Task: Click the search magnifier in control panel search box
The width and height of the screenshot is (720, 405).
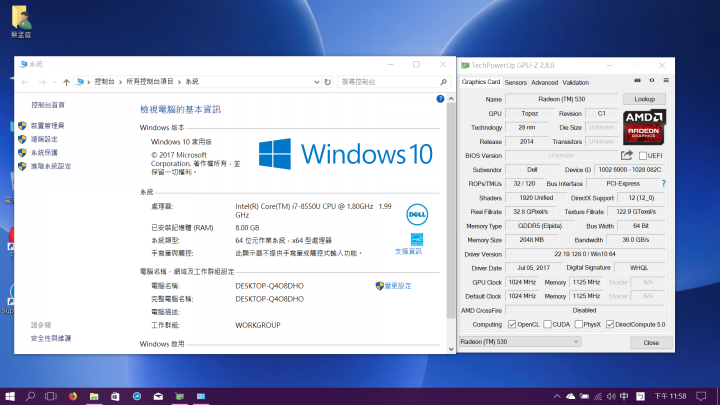Action: (x=443, y=82)
